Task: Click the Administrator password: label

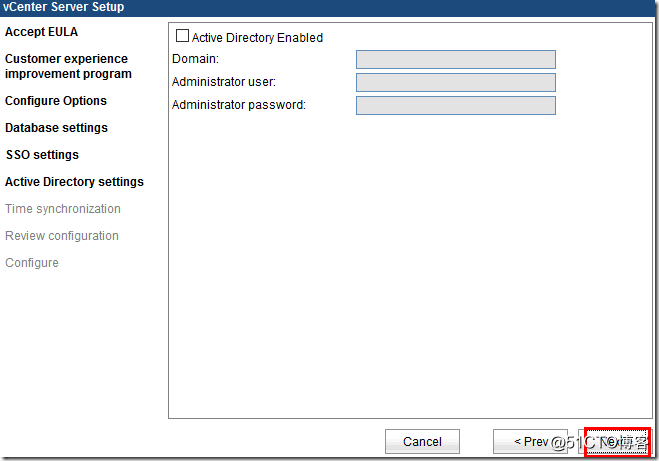Action: pos(239,105)
